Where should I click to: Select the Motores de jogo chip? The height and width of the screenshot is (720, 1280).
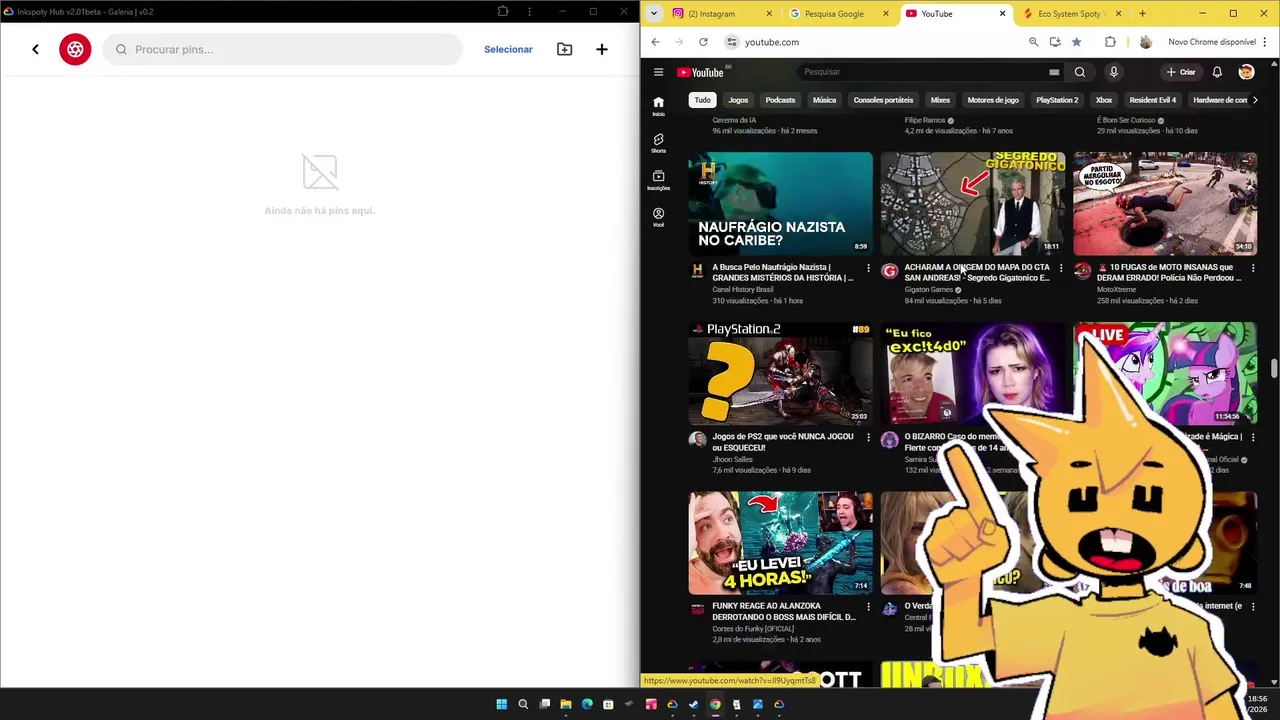coord(993,100)
